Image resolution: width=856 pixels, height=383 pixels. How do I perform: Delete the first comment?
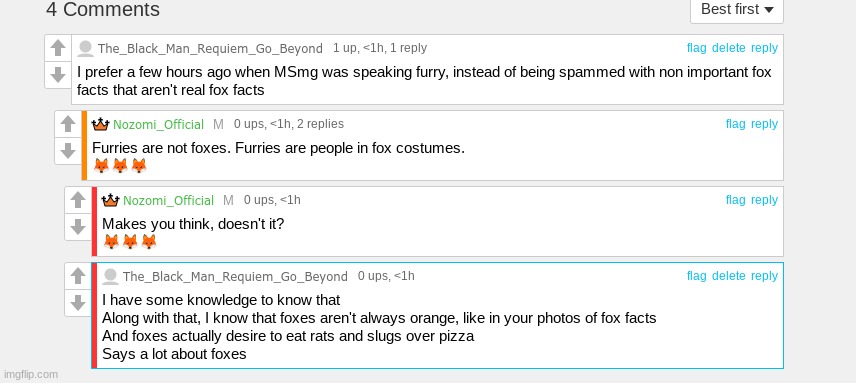tap(729, 48)
